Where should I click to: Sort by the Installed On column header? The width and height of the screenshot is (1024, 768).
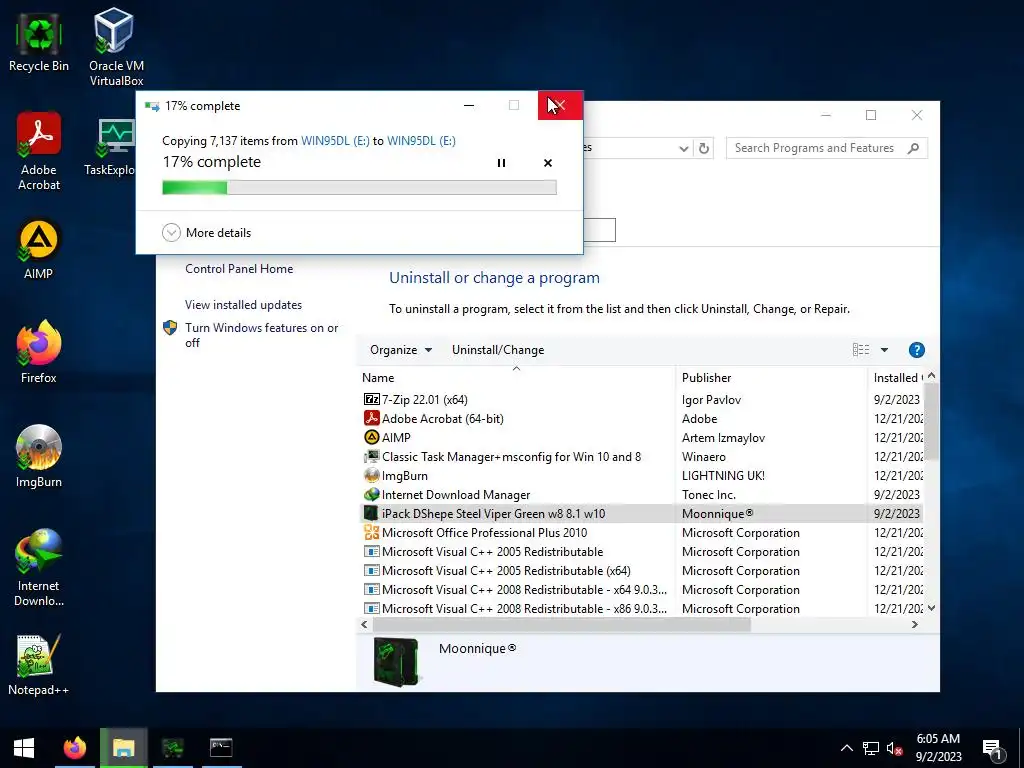tap(896, 377)
